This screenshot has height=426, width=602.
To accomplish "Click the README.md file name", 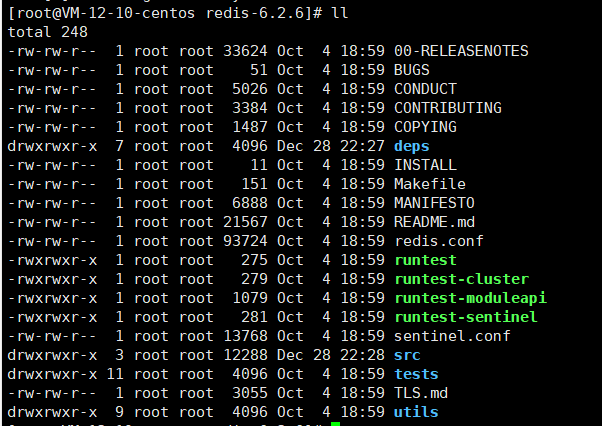I will (434, 222).
